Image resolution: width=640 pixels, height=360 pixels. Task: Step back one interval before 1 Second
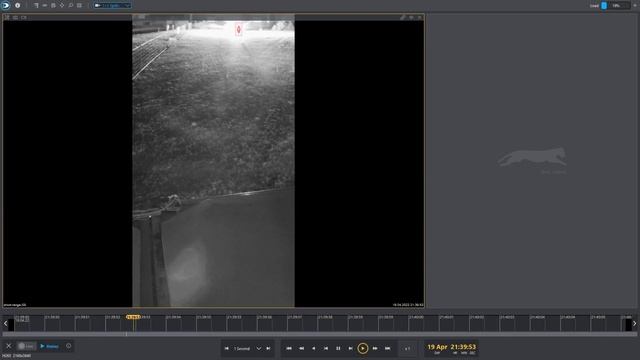pyautogui.click(x=227, y=348)
